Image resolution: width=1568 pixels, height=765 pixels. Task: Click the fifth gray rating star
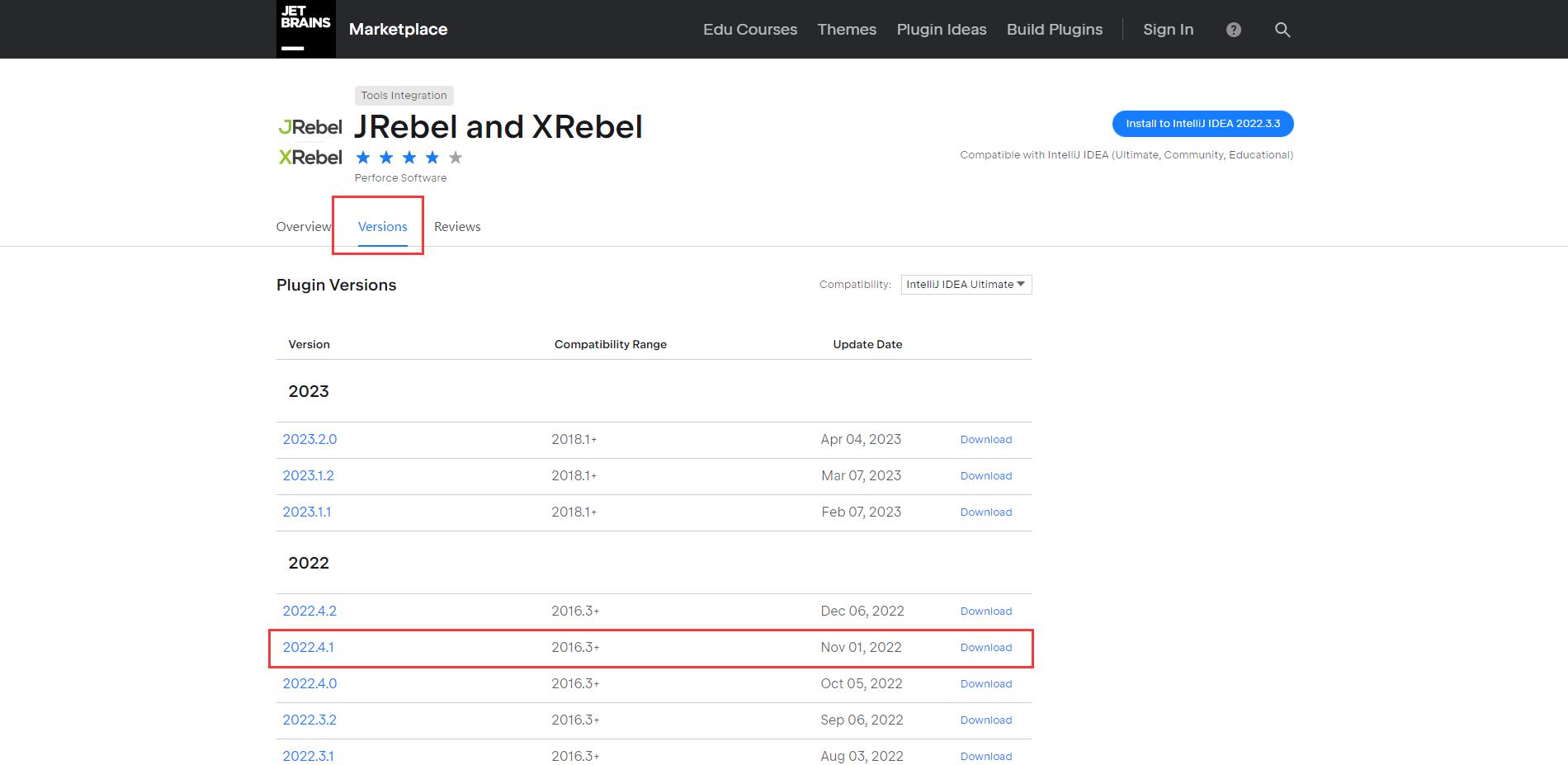(456, 158)
